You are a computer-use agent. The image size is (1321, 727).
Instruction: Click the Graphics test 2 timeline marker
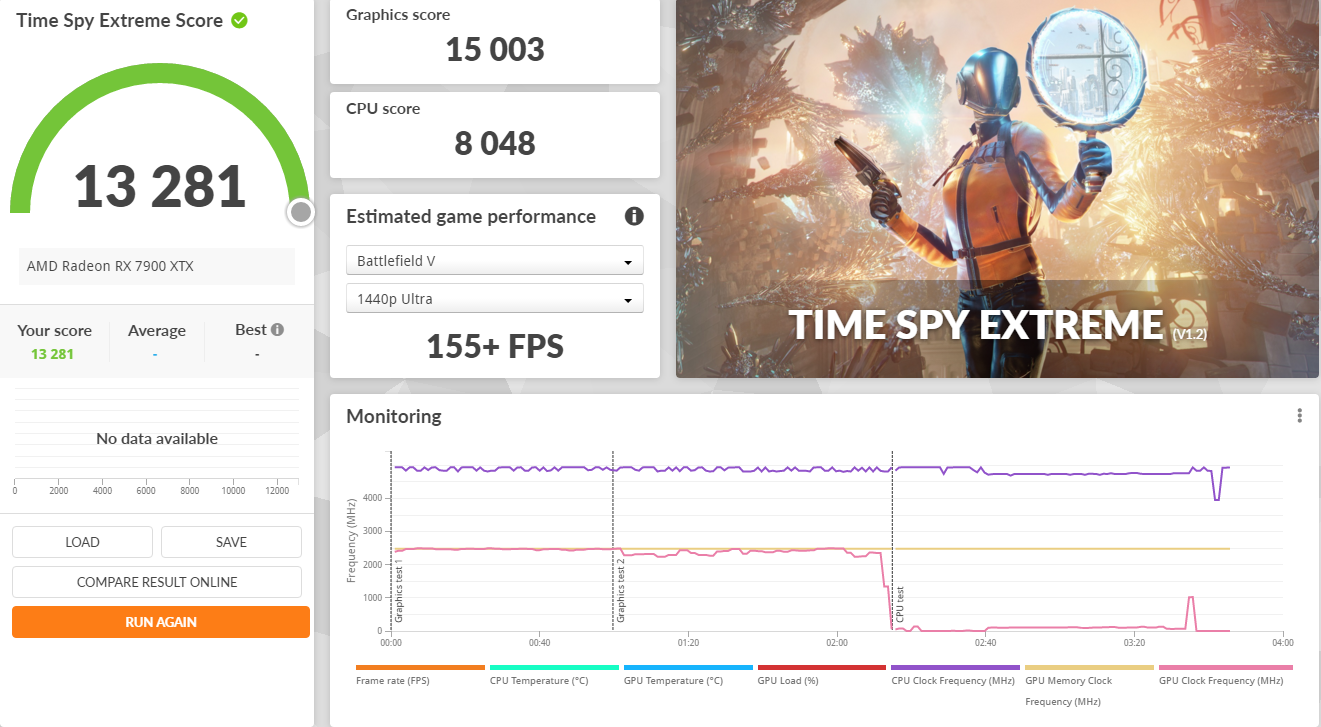(621, 591)
